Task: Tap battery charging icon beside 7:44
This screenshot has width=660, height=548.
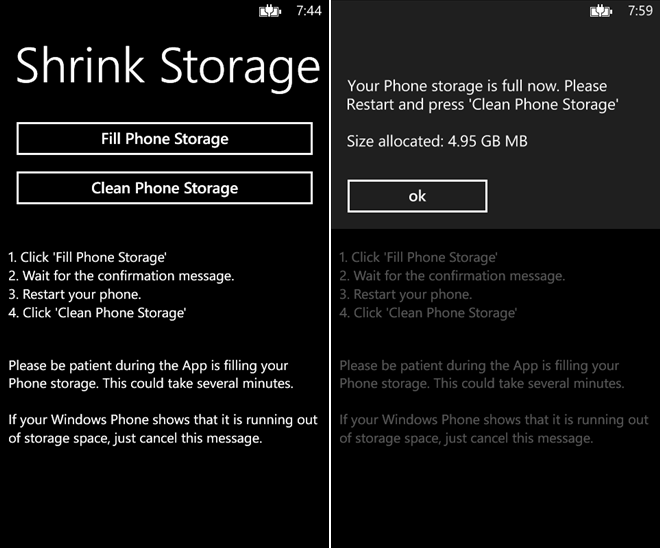Action: click(x=270, y=11)
